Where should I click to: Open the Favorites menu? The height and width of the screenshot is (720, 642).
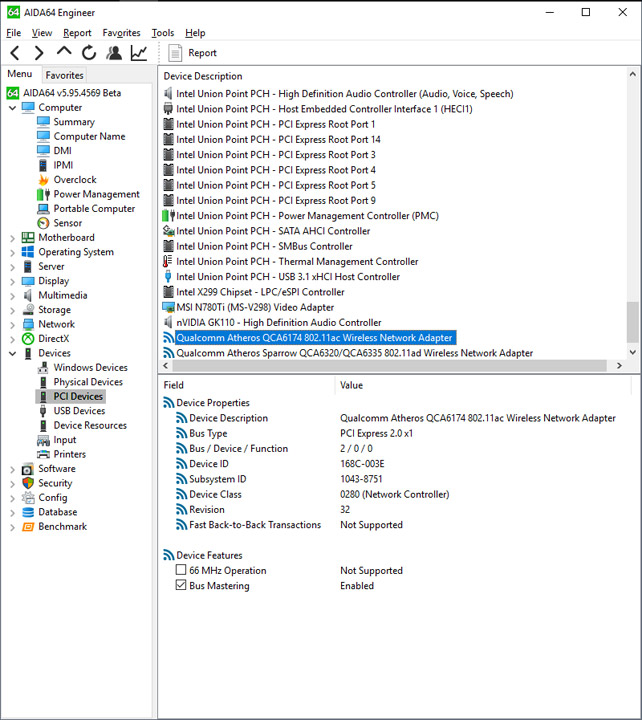pyautogui.click(x=121, y=33)
